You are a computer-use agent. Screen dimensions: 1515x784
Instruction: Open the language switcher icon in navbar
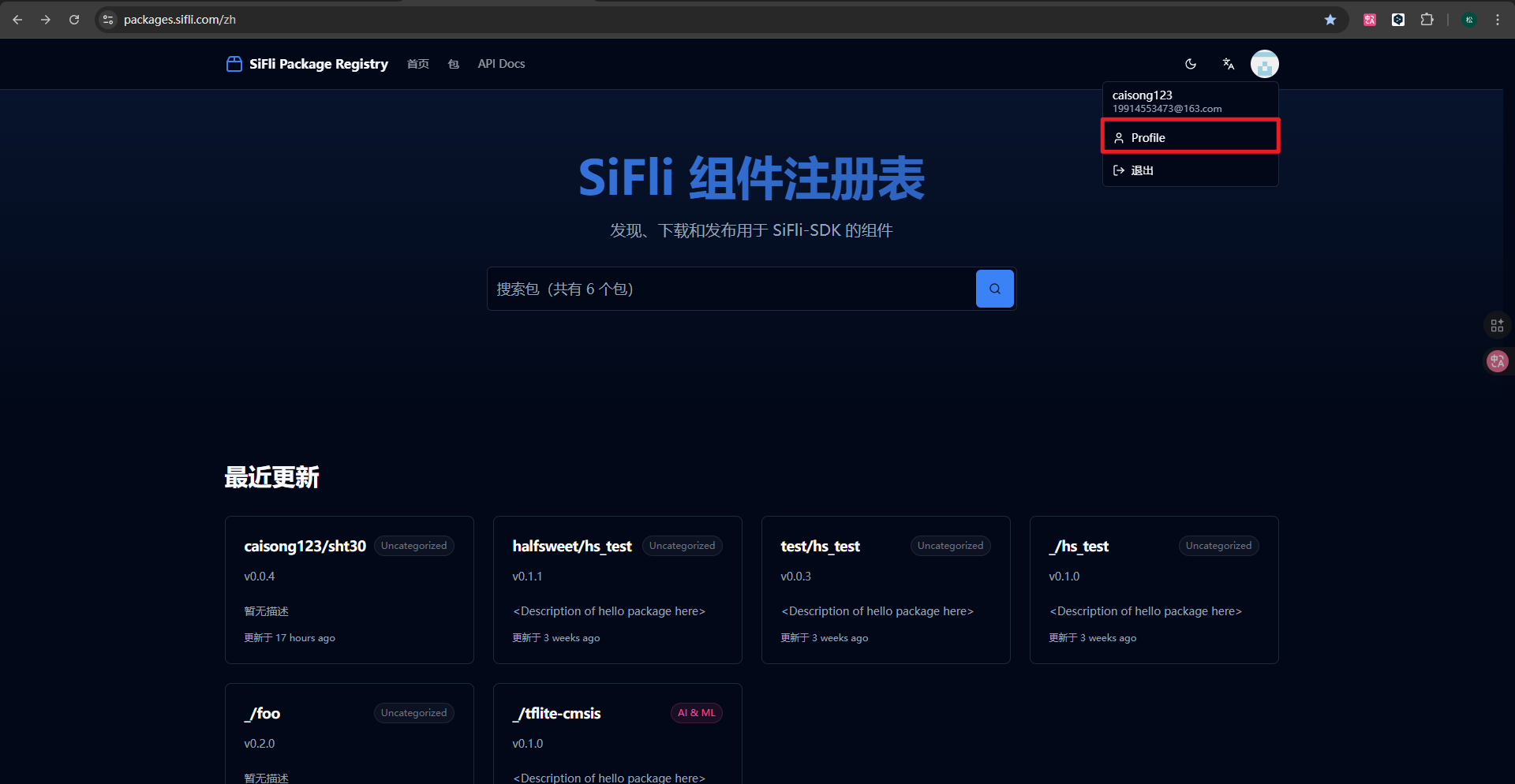(x=1228, y=64)
